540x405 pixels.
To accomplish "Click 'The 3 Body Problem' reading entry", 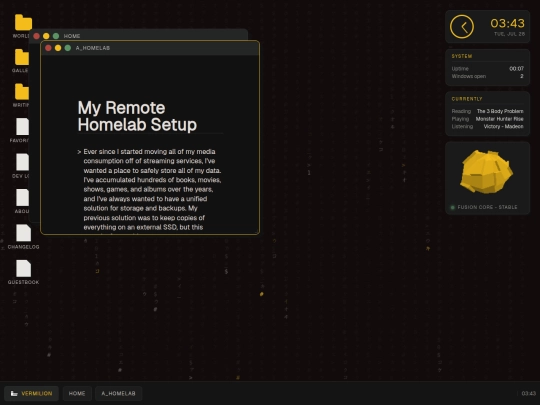I will (x=500, y=111).
